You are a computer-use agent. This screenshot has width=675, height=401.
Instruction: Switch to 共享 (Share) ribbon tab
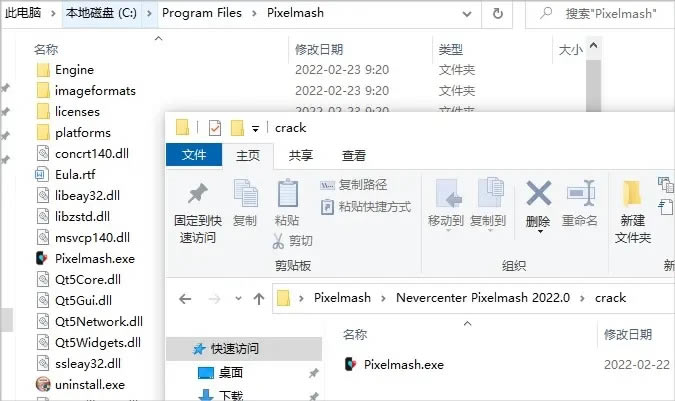(300, 155)
